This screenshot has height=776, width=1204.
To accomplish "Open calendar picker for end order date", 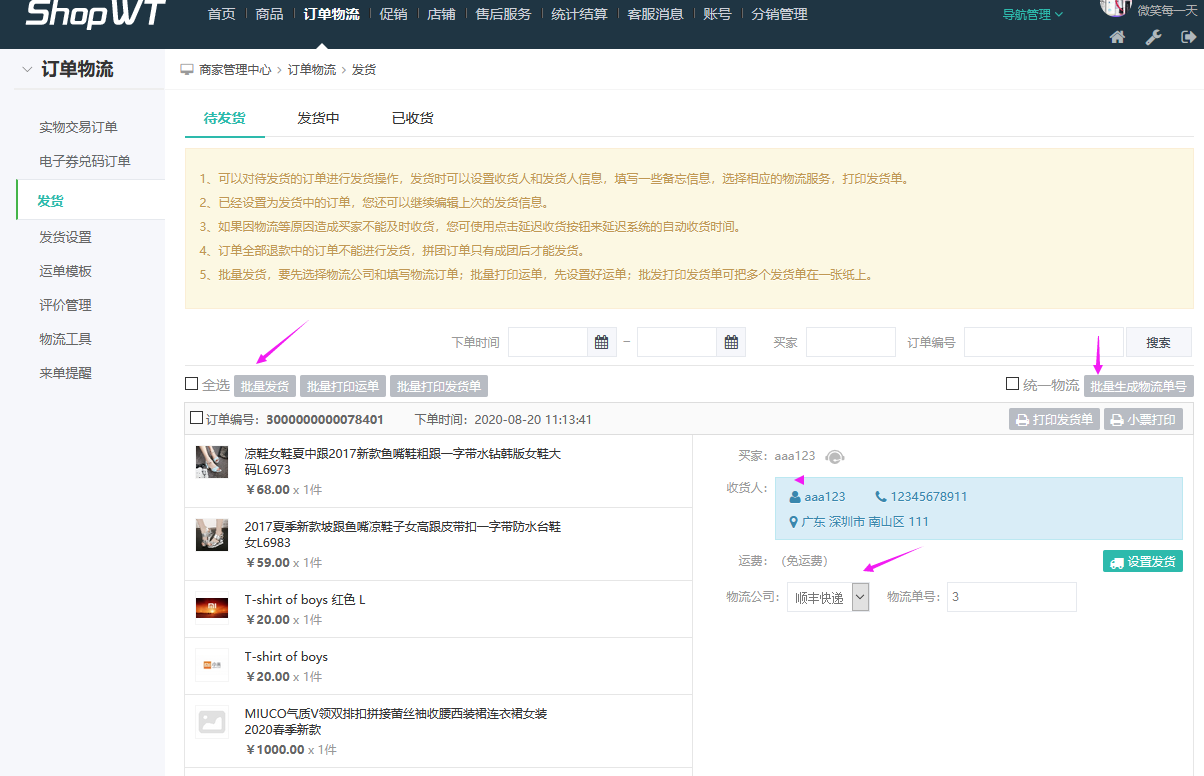I will pyautogui.click(x=731, y=342).
